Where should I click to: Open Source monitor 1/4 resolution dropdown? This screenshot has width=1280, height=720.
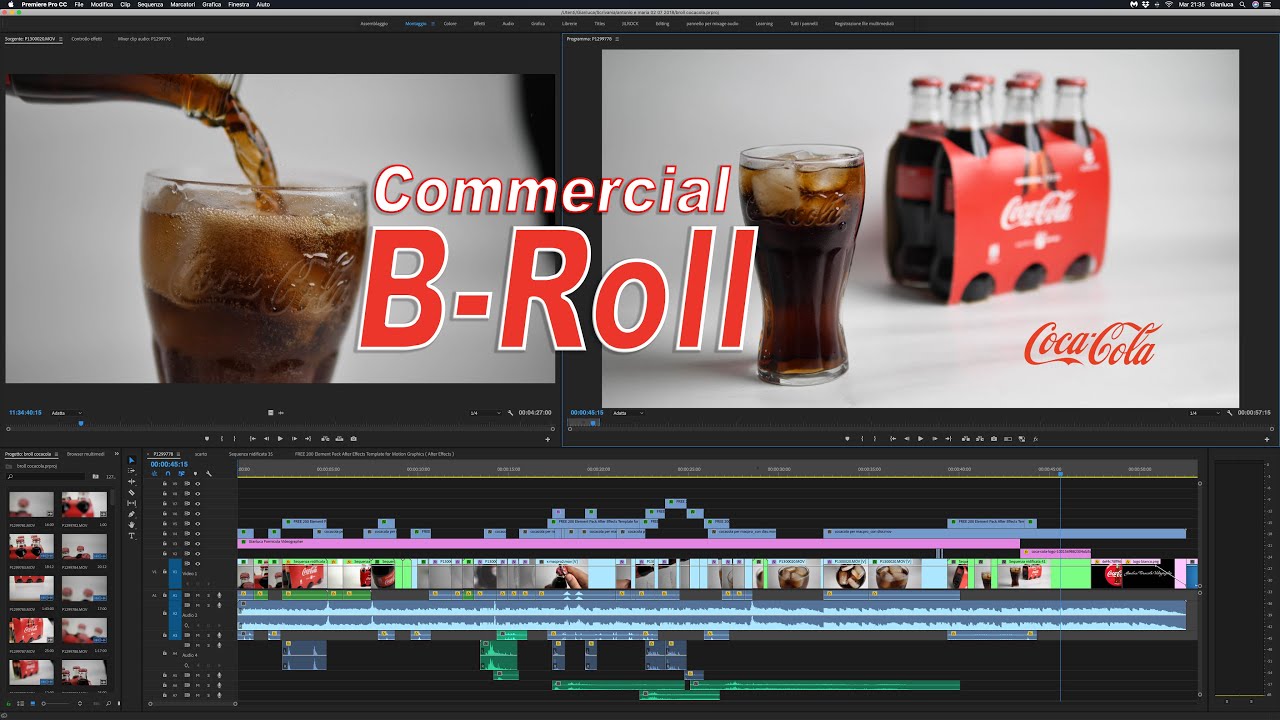pos(486,412)
